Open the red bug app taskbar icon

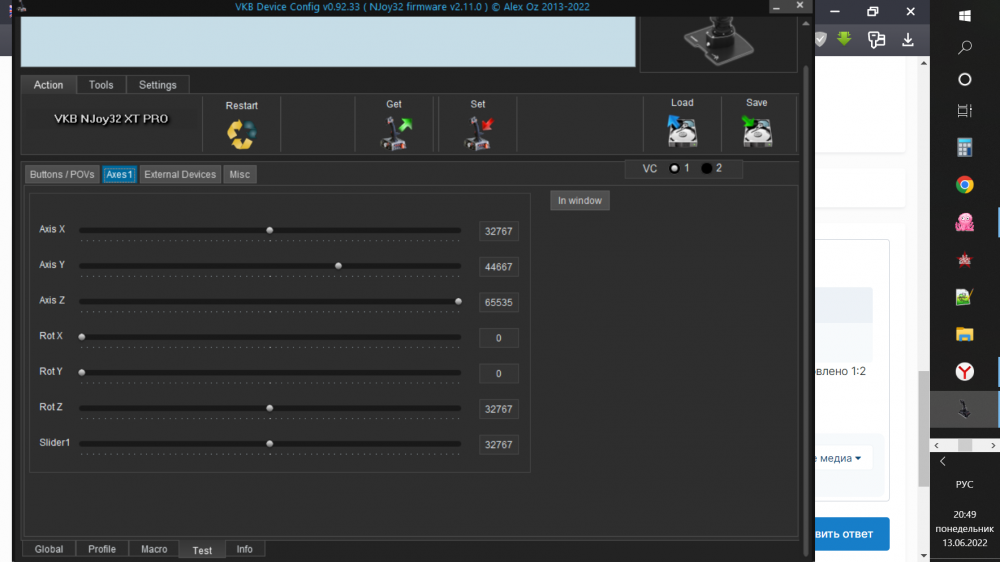(x=964, y=260)
